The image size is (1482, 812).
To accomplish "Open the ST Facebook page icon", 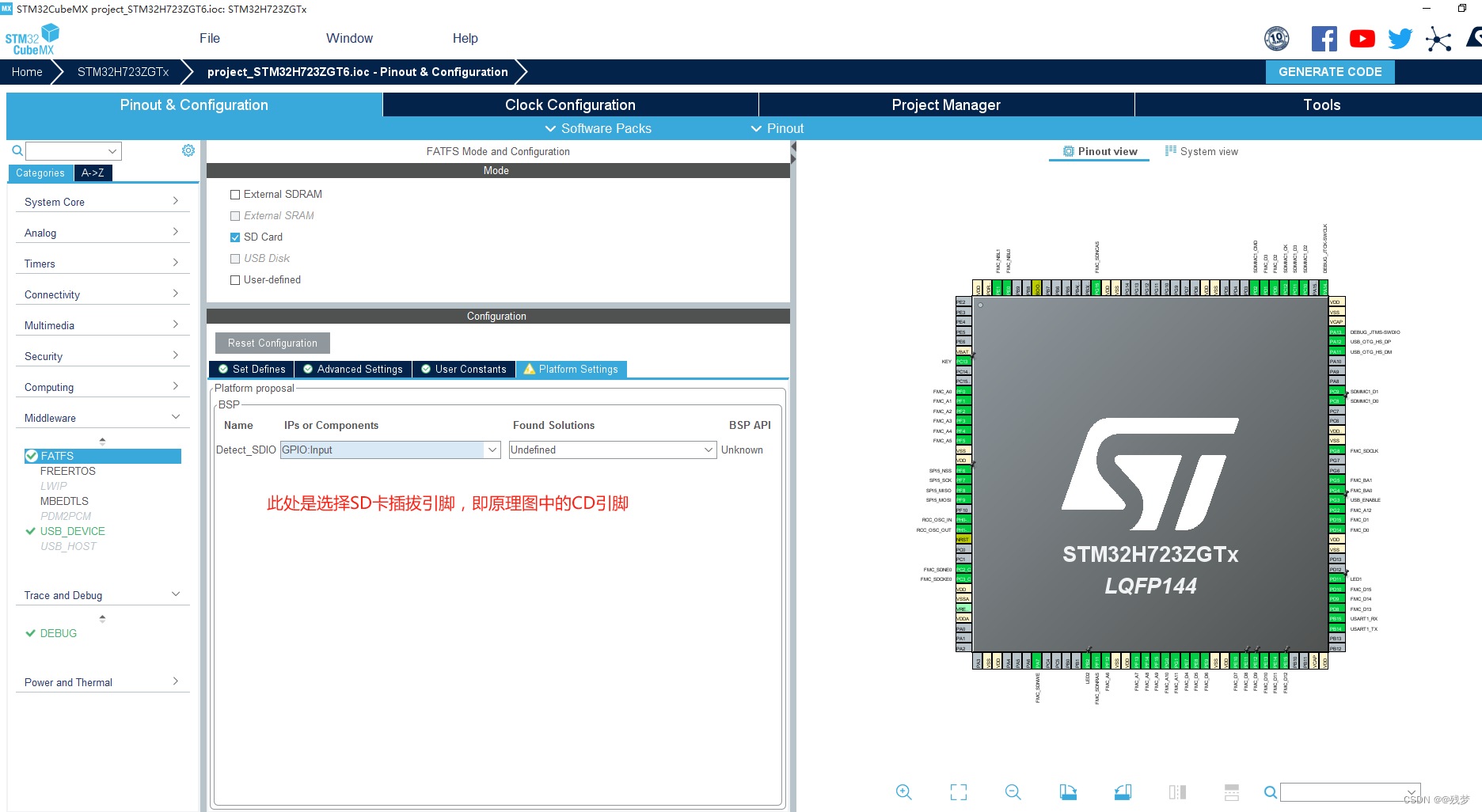I will pos(1324,39).
